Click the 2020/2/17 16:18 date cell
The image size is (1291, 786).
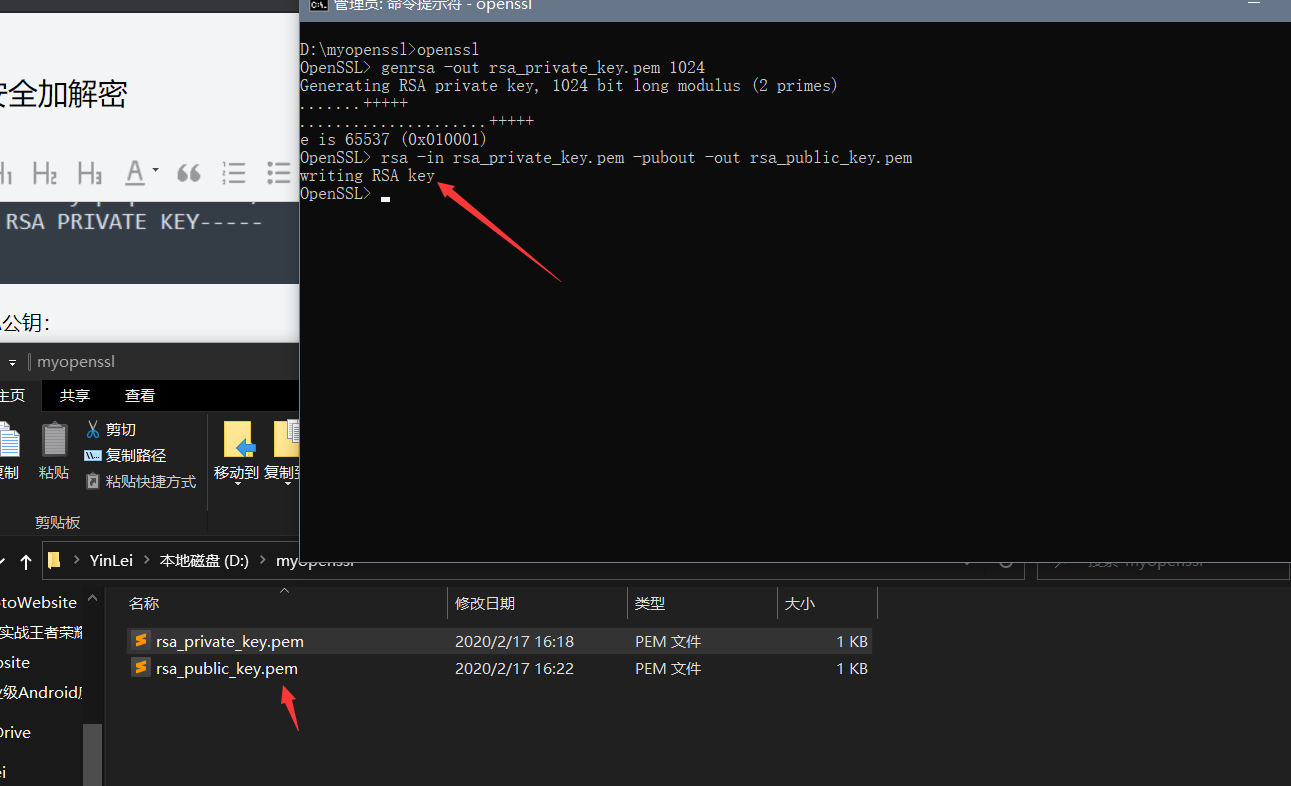(514, 641)
